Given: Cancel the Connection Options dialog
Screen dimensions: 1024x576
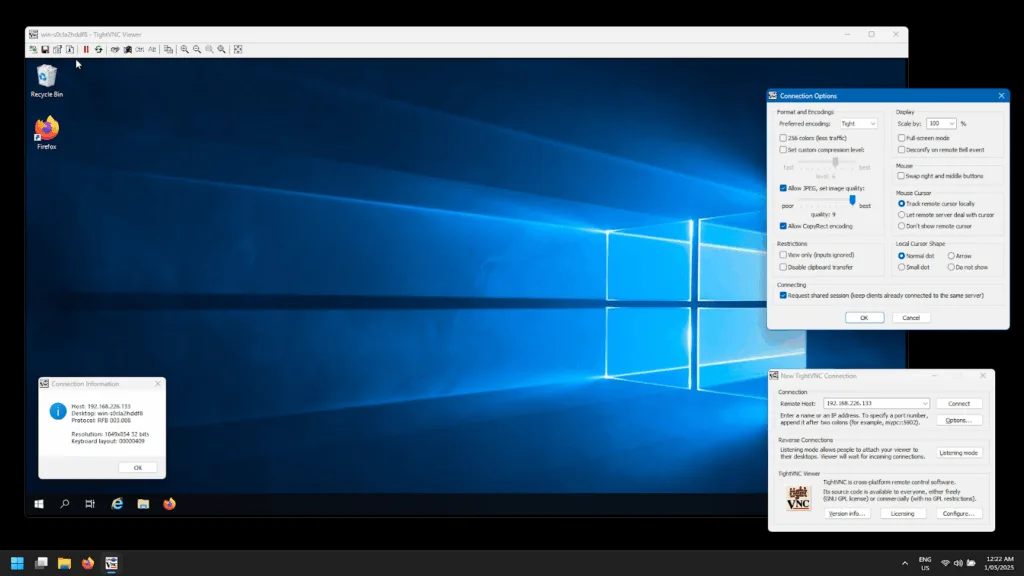Looking at the screenshot, I should tap(911, 317).
